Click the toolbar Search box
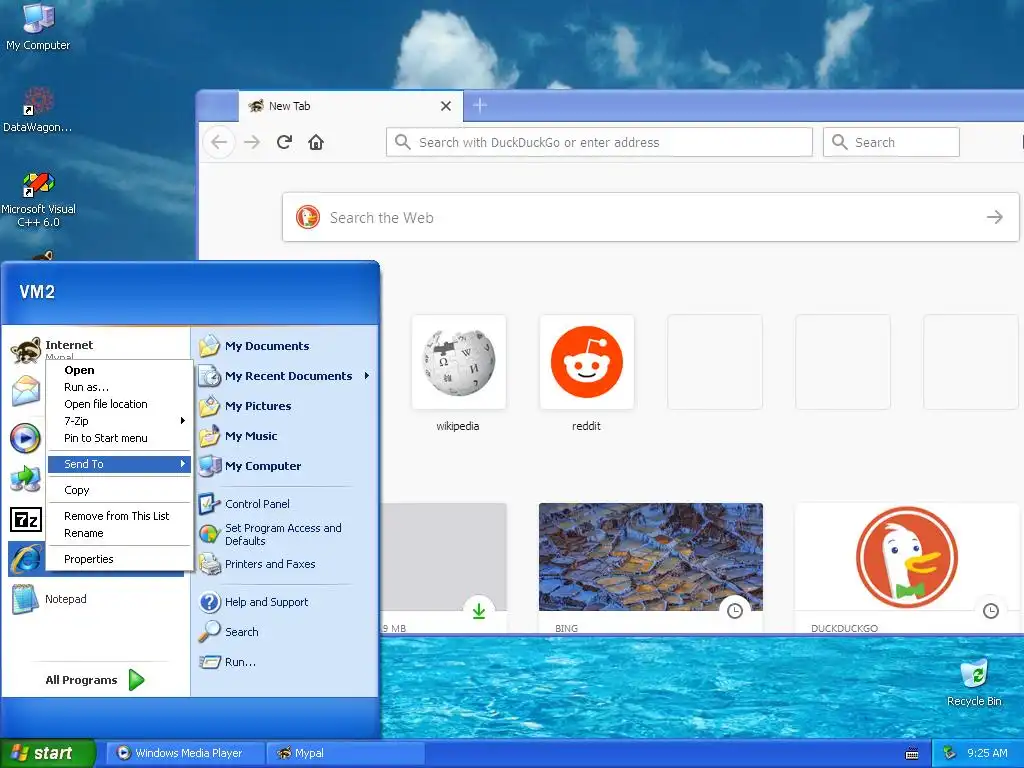Screen dimensions: 1024x768 point(891,142)
